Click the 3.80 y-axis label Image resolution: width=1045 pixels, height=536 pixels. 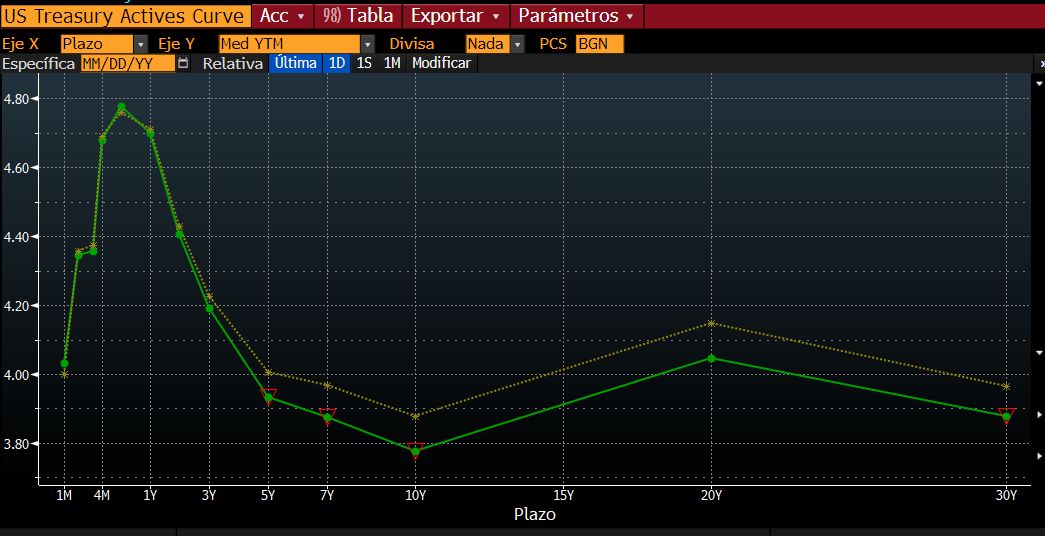17,444
